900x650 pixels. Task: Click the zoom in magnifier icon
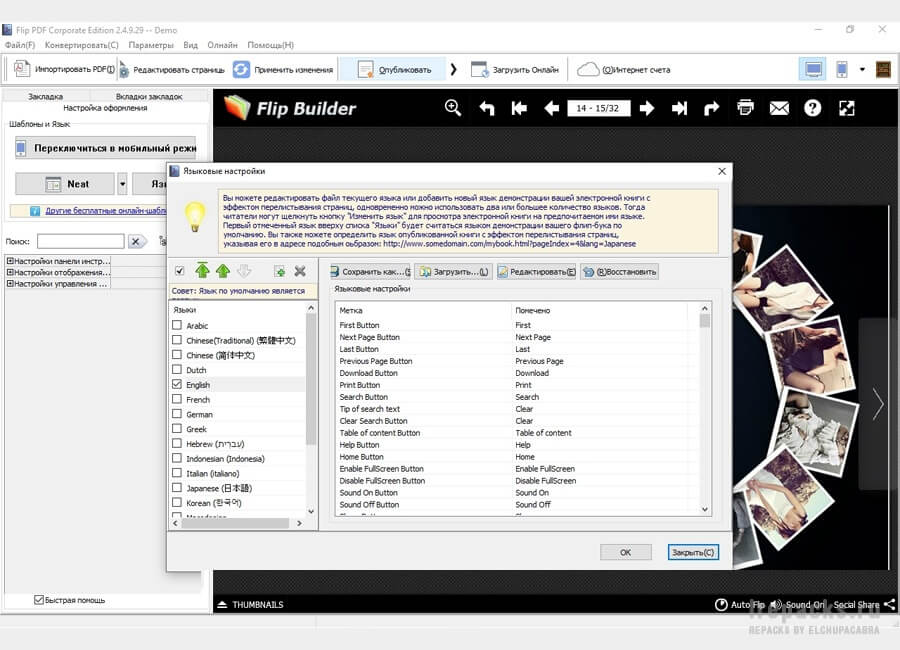(452, 107)
